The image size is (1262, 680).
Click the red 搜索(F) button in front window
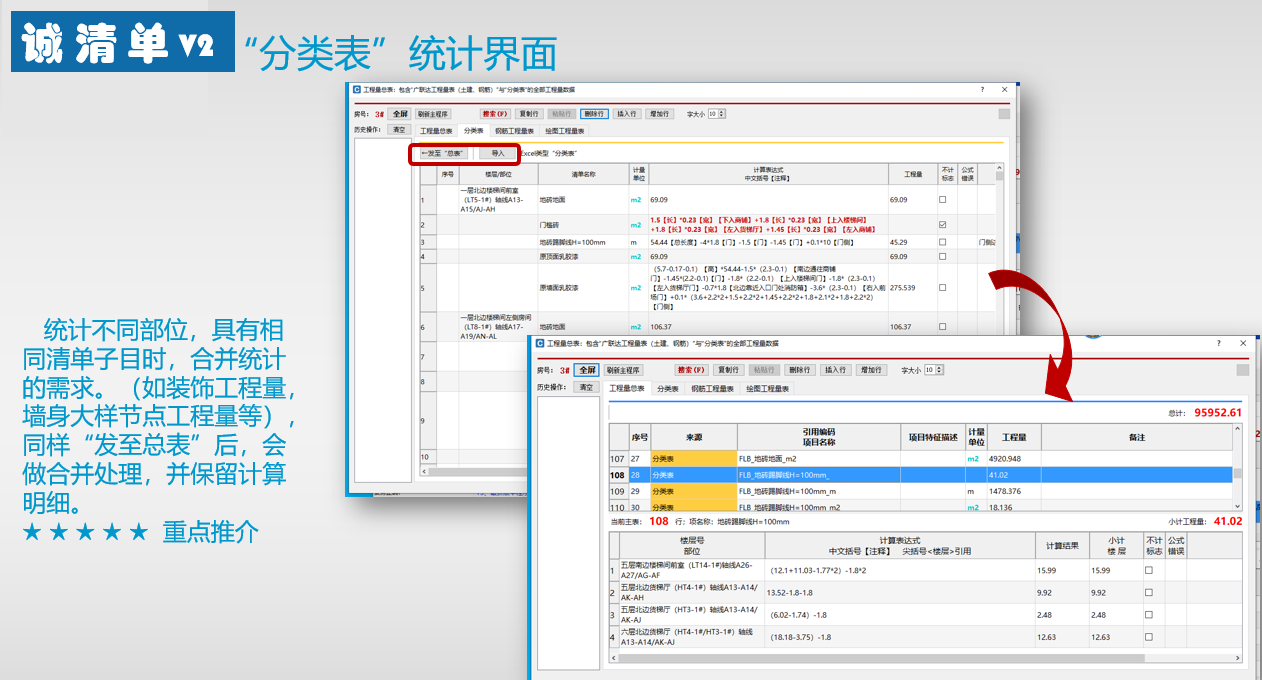click(691, 370)
